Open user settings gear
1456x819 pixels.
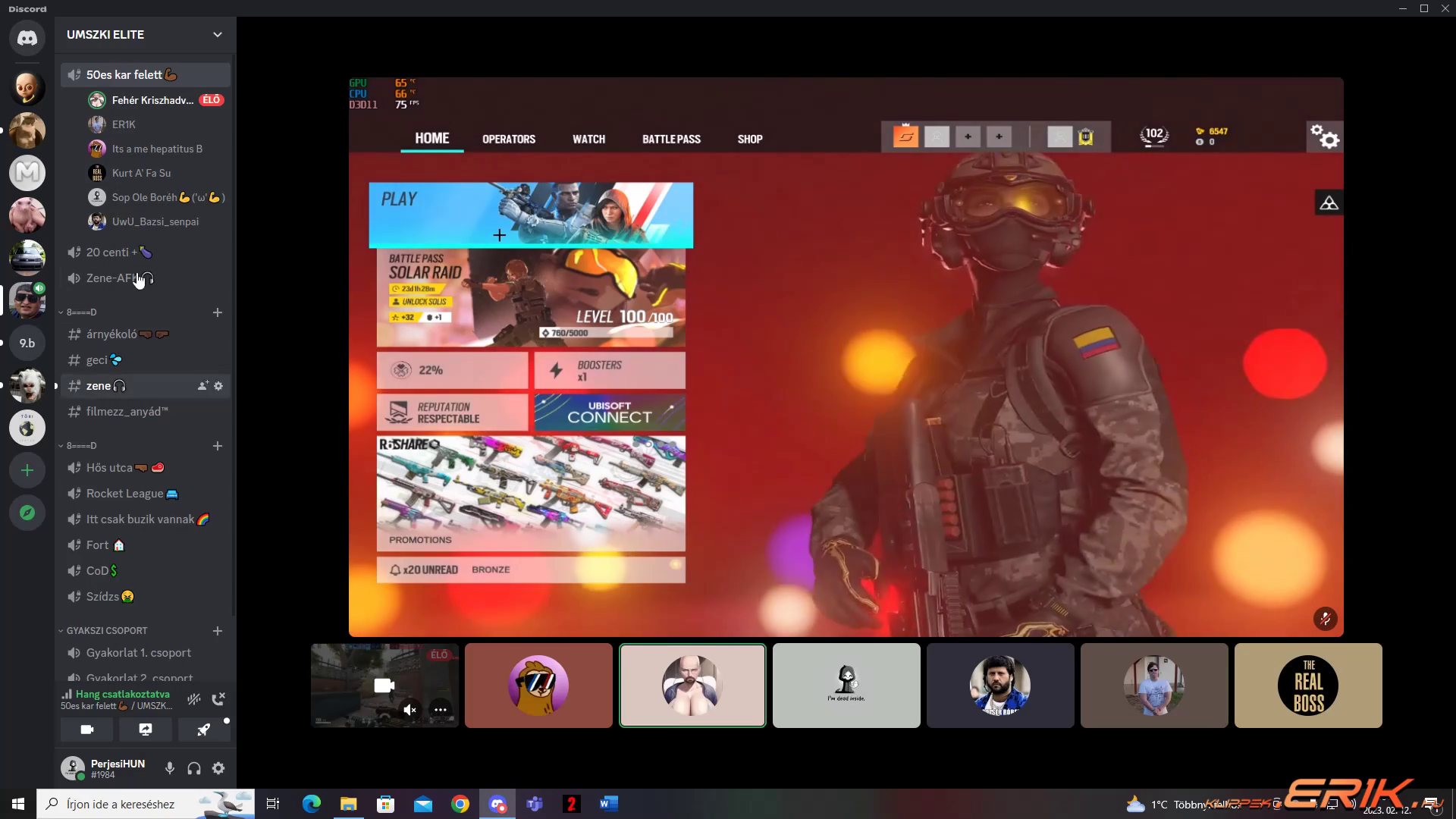tap(218, 768)
